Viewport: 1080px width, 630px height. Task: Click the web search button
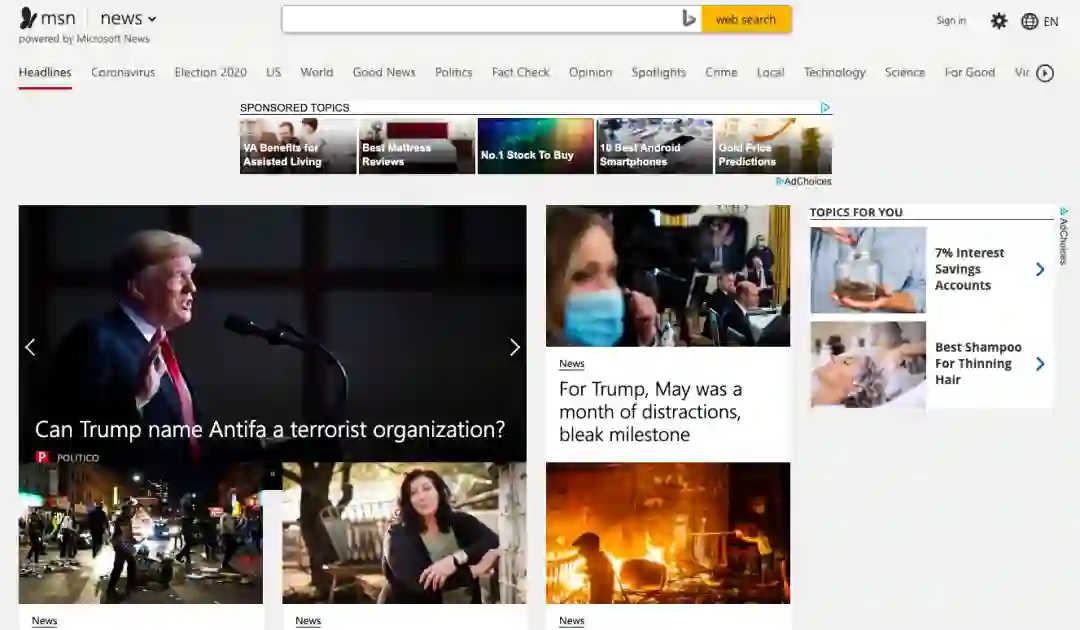[746, 19]
